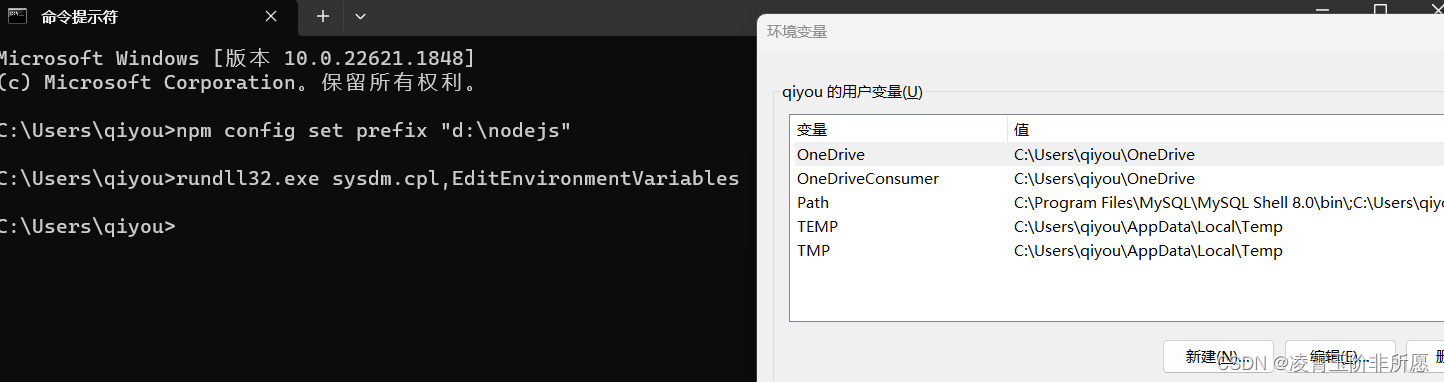Viewport: 1444px width, 382px height.
Task: Click empty area of user variables list
Action: tap(1117, 291)
